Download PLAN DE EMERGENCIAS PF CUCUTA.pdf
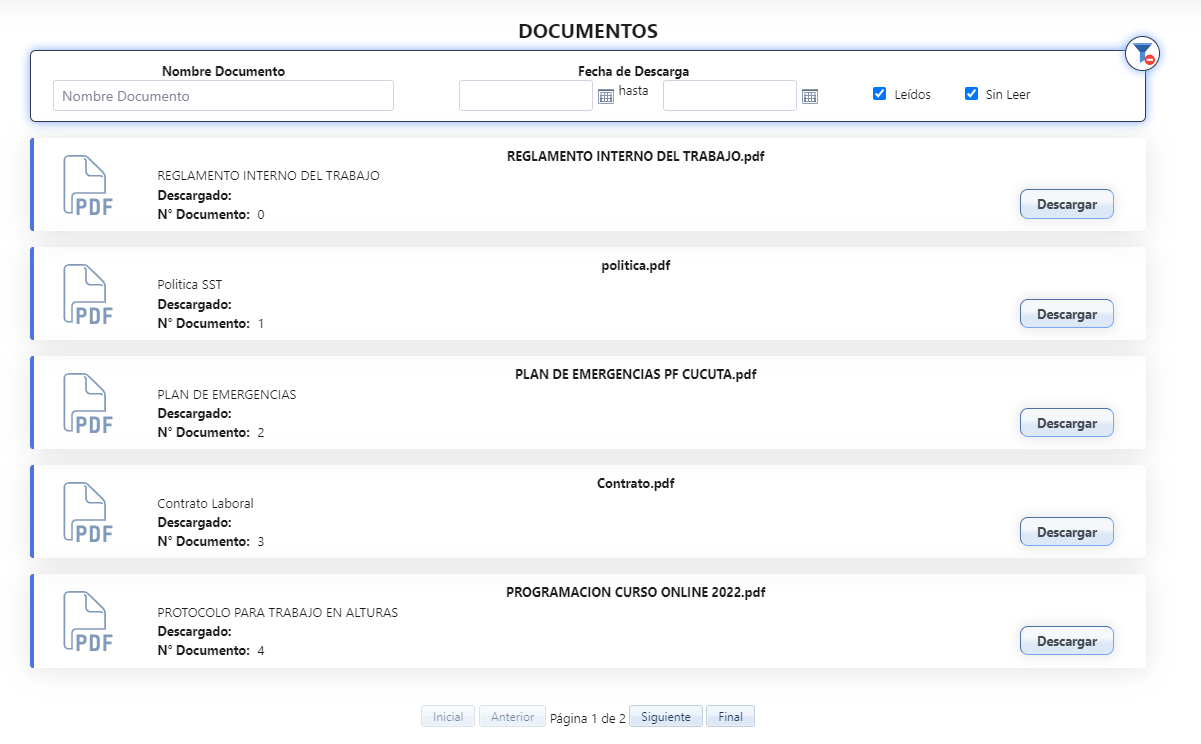 pos(1066,423)
